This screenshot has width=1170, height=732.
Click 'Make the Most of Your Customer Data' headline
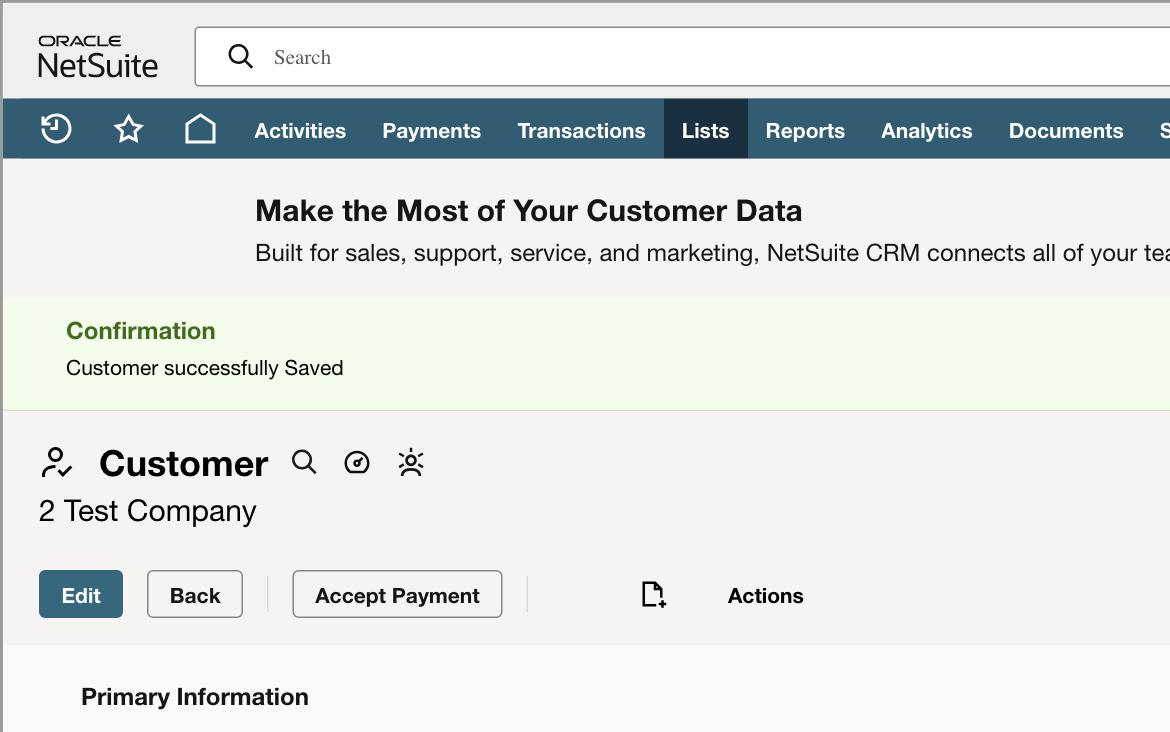[x=528, y=211]
